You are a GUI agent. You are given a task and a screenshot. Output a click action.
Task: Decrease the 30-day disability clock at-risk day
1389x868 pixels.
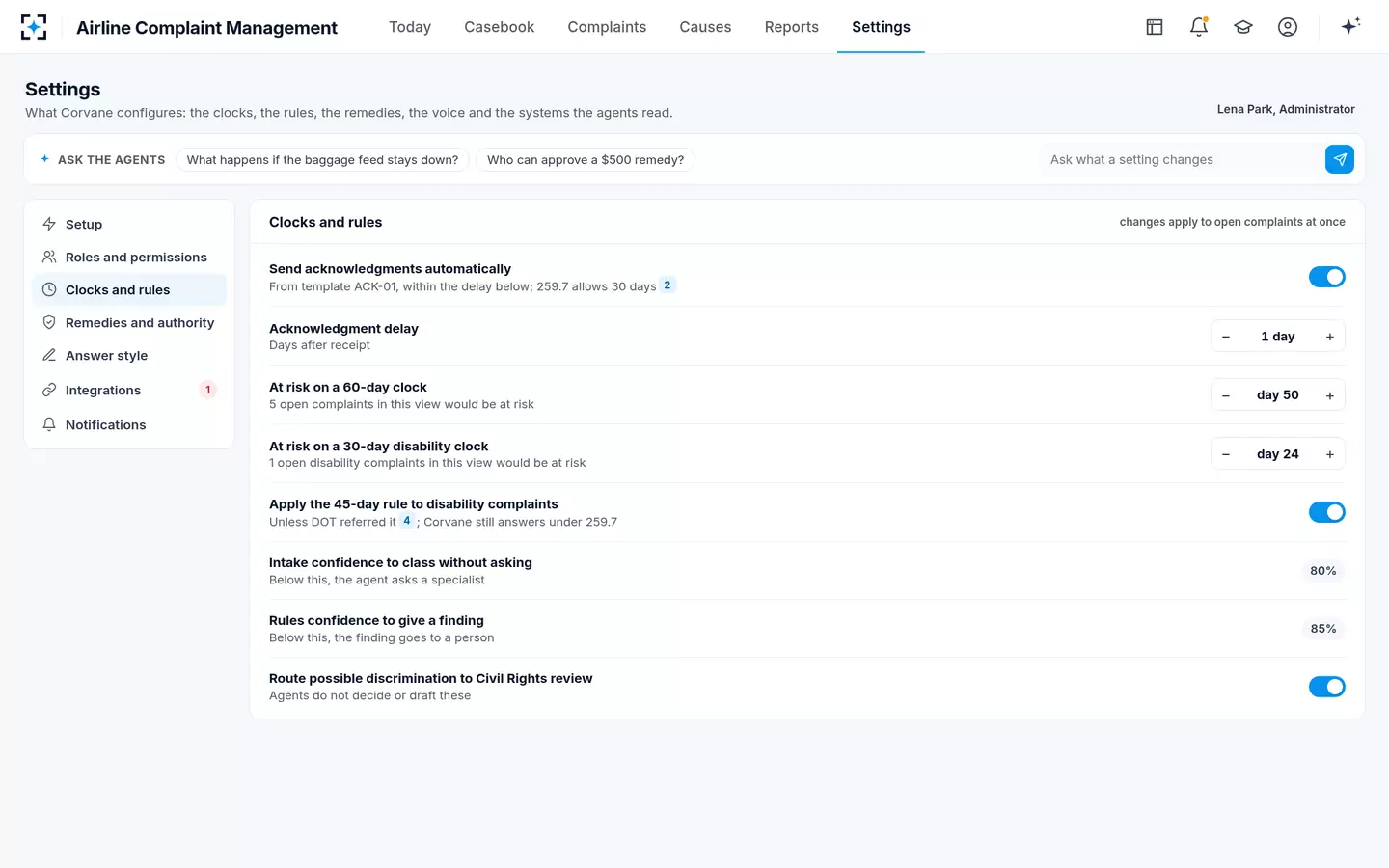pos(1226,454)
